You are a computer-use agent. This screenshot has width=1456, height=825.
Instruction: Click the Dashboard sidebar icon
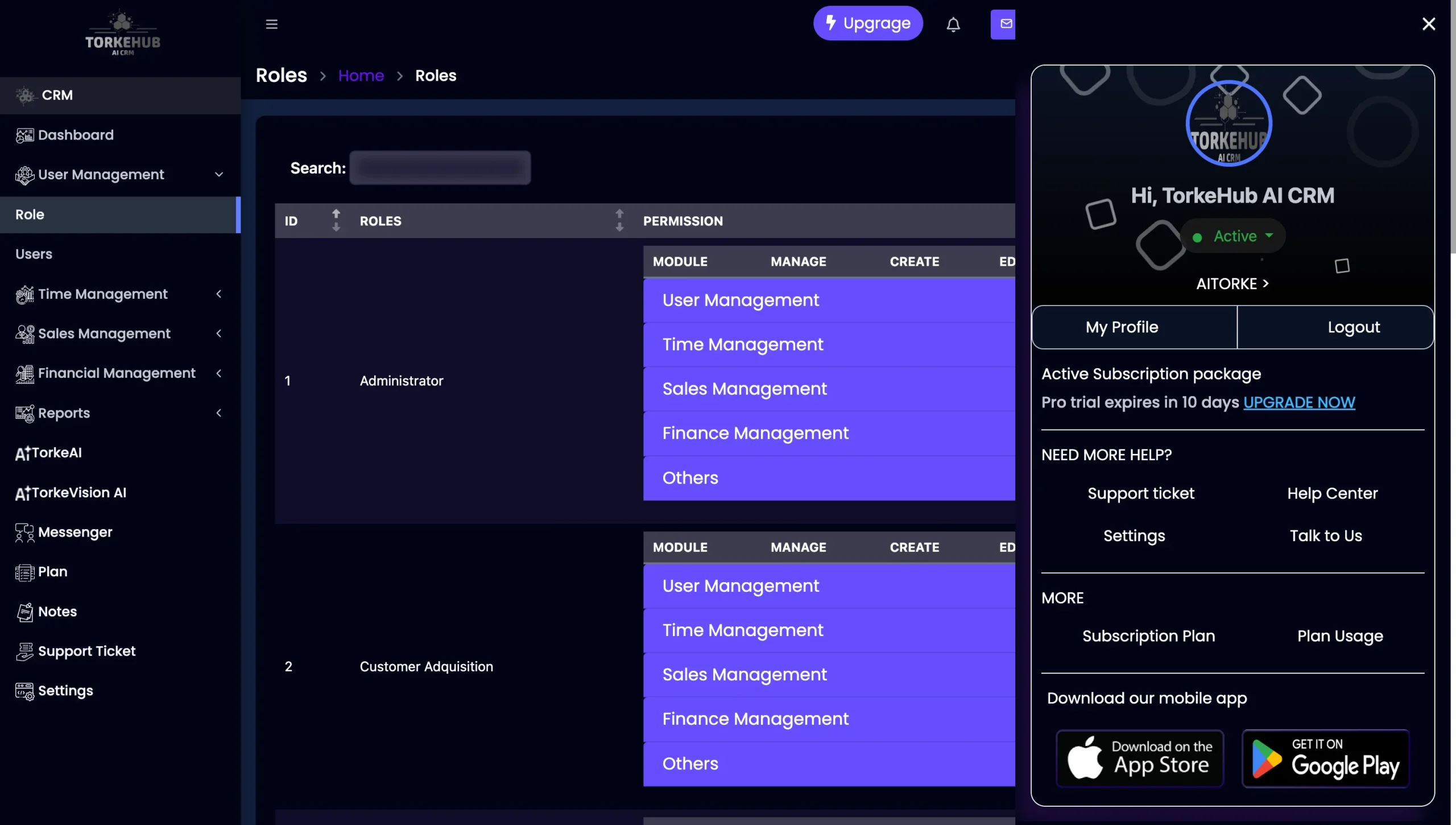click(x=24, y=135)
